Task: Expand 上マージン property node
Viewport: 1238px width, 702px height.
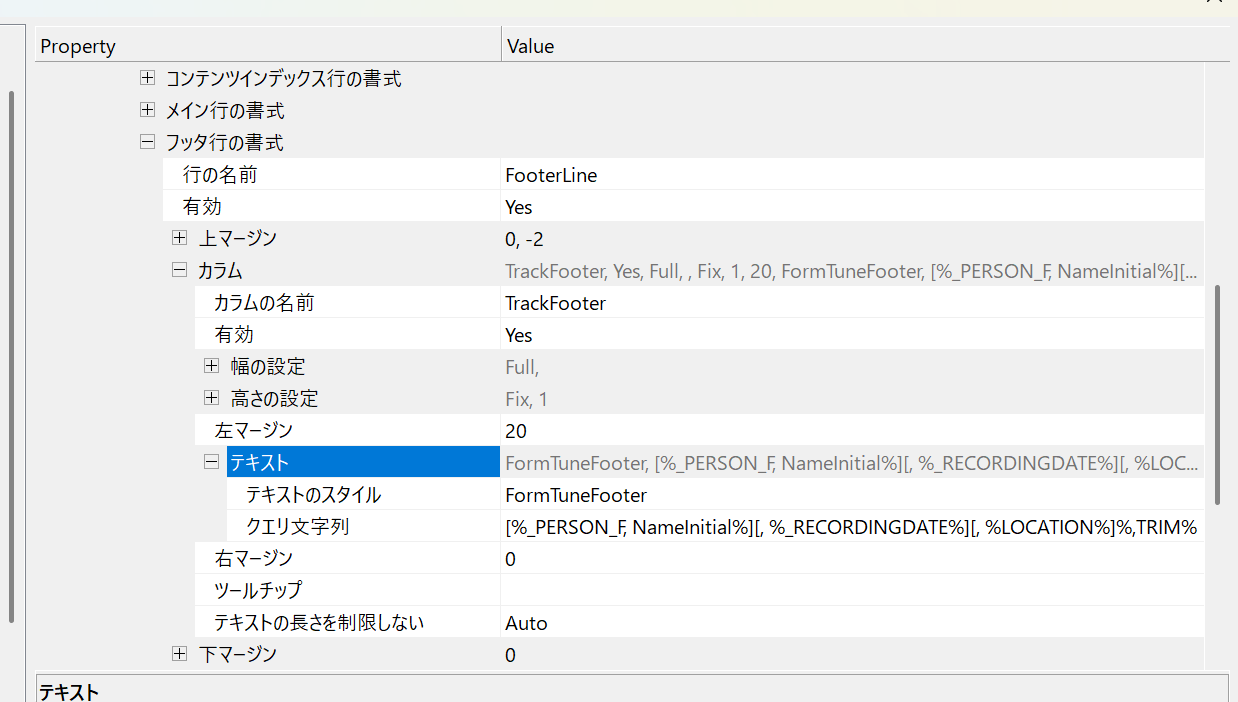Action: 179,238
